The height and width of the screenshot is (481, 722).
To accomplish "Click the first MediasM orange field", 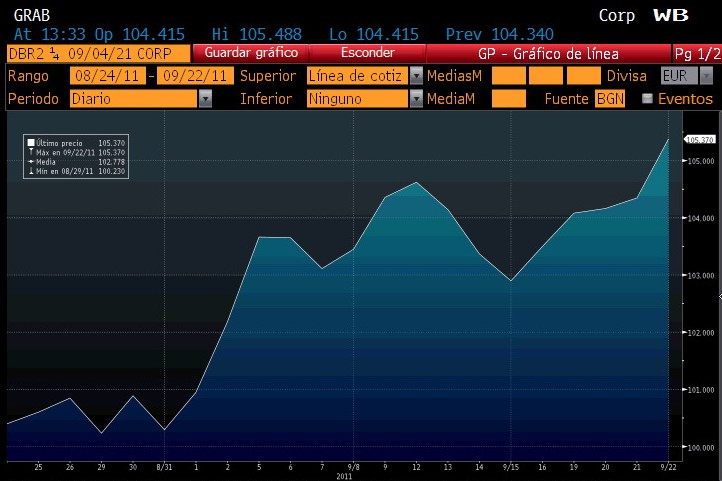I will [x=508, y=76].
